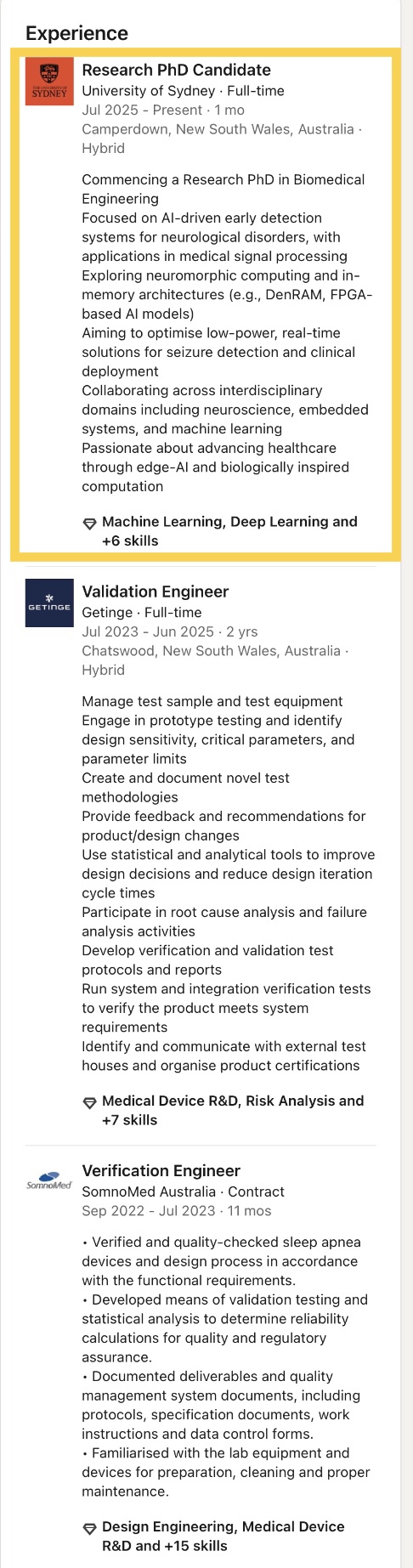
Task: Click the Jul 2025 - Present date line
Action: click(x=163, y=110)
